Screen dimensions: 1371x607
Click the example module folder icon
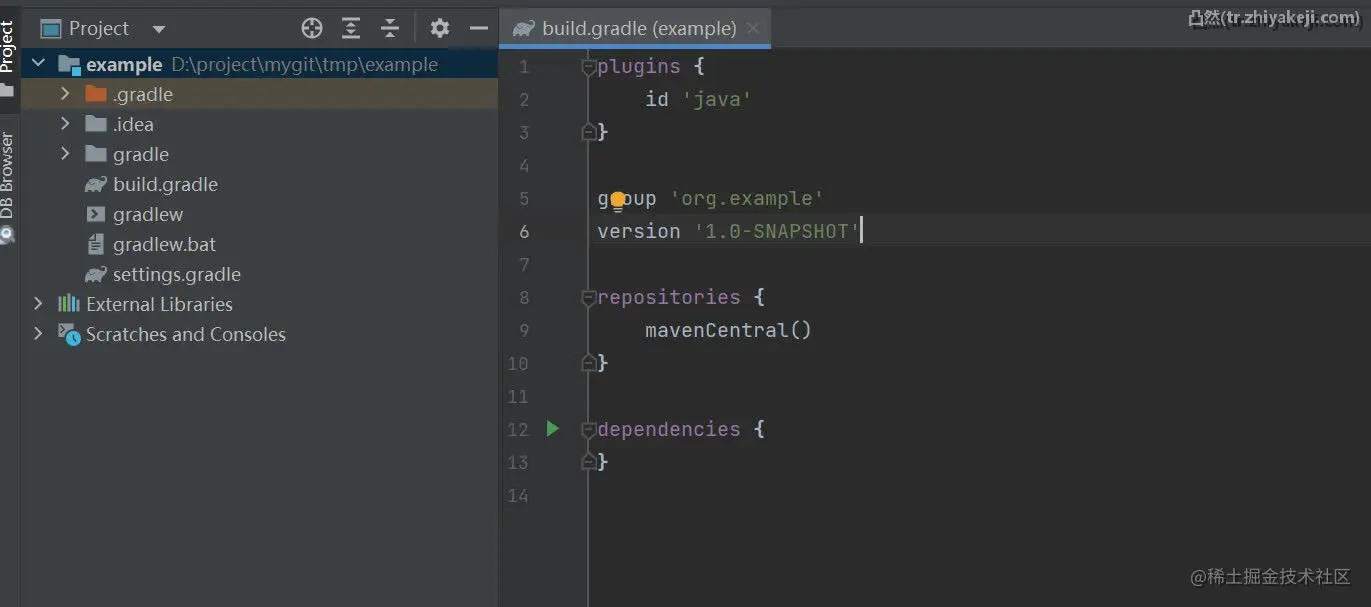click(x=69, y=64)
